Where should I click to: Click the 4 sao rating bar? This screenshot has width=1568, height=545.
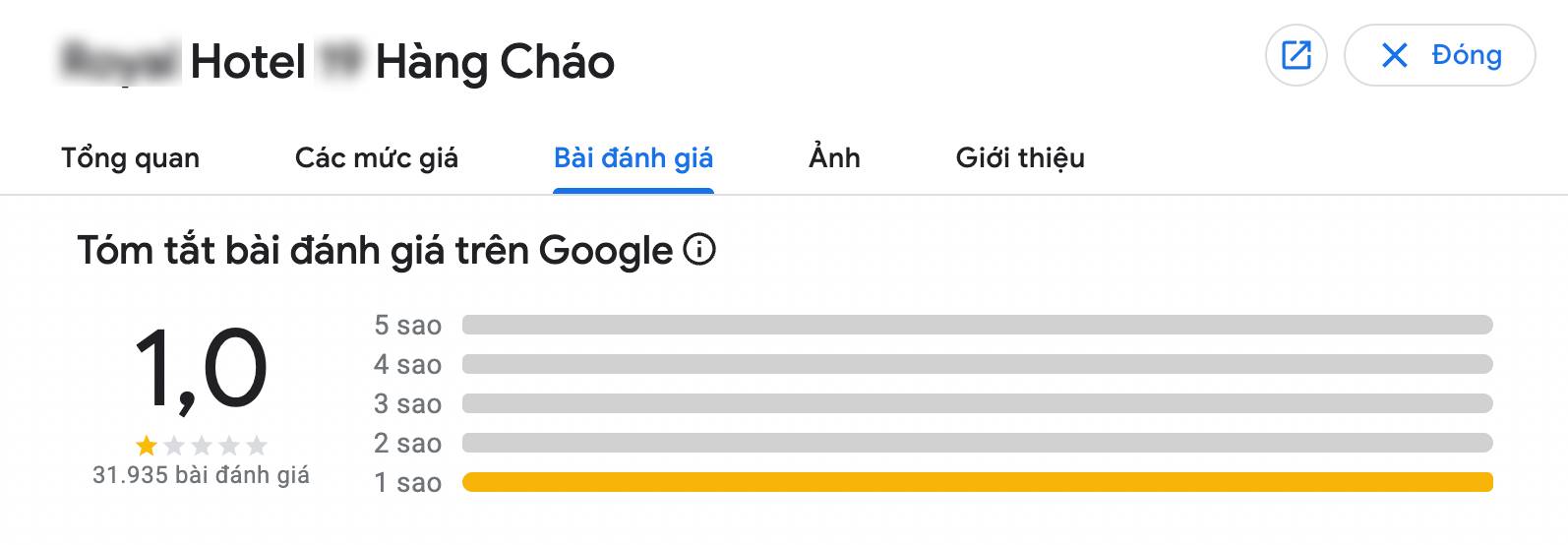(977, 364)
